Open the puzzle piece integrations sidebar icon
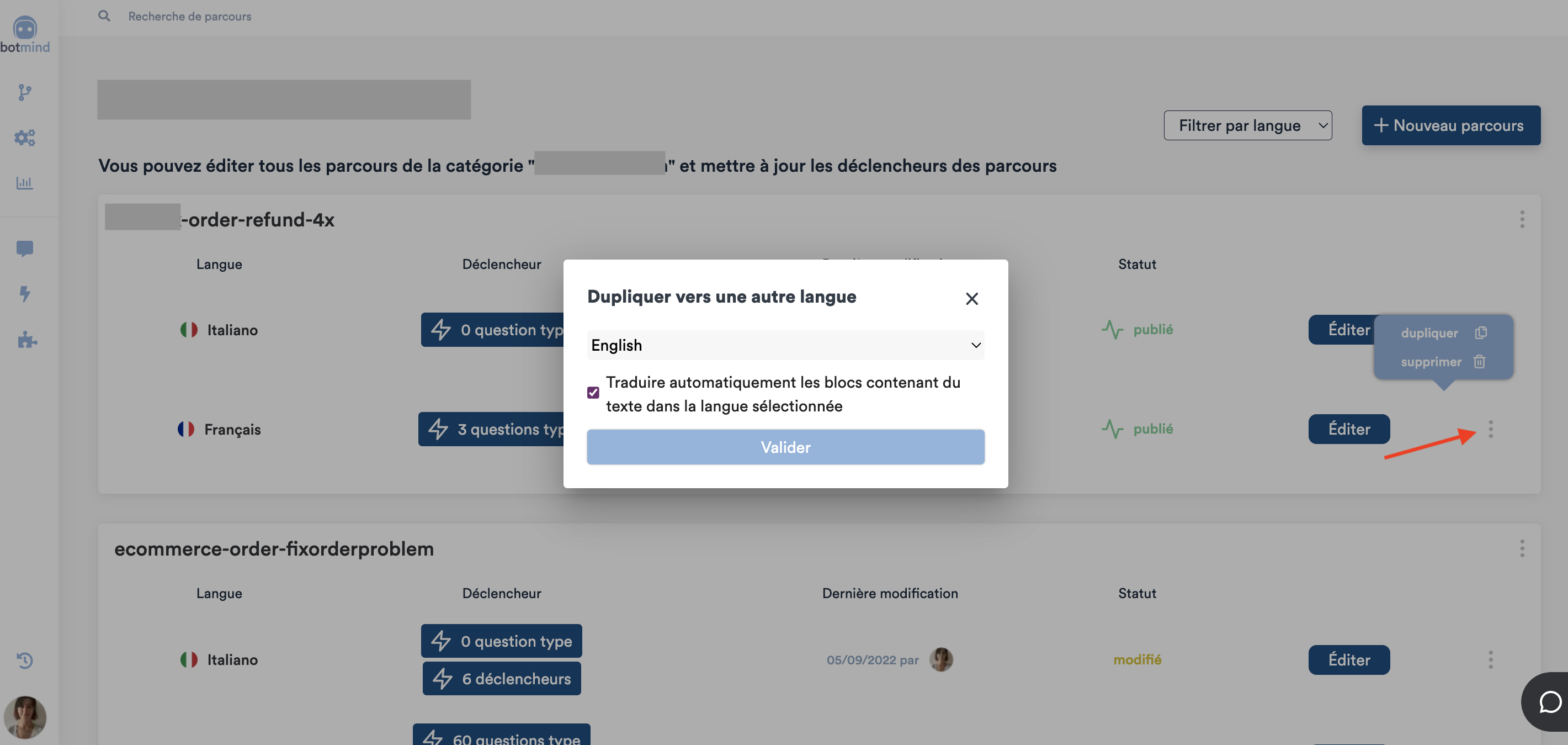Screen dimensions: 1568x745 coord(27,339)
